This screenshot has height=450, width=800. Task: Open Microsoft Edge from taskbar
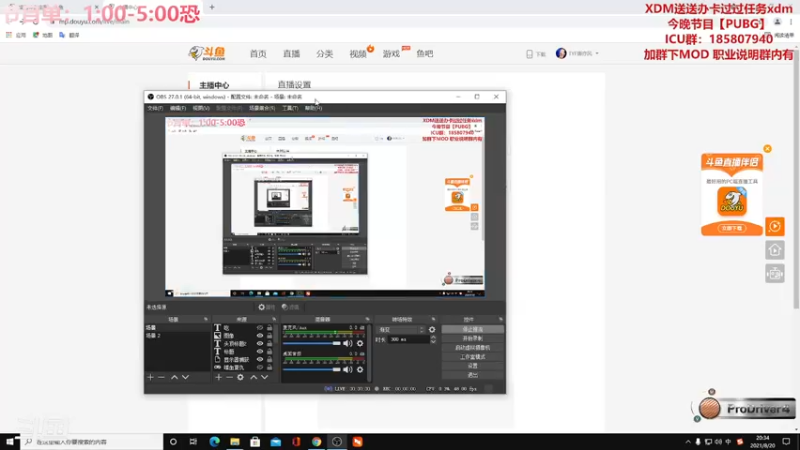(214, 442)
